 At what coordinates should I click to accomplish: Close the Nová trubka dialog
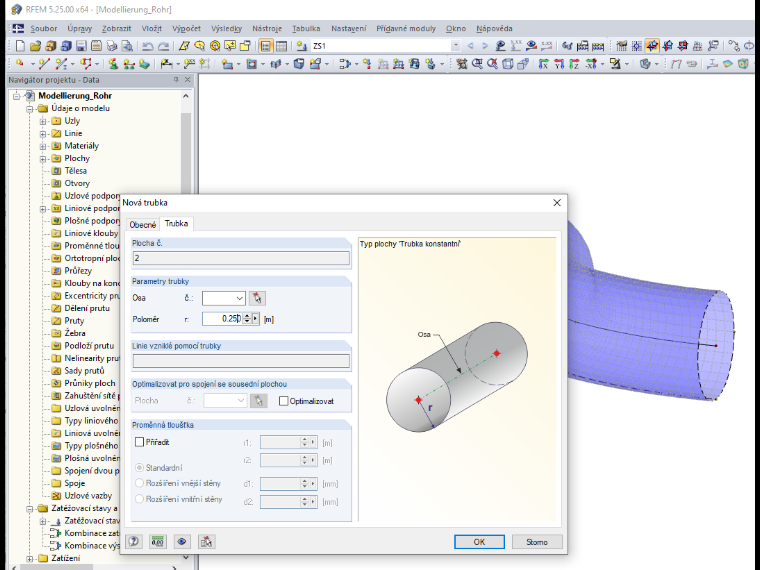click(557, 203)
